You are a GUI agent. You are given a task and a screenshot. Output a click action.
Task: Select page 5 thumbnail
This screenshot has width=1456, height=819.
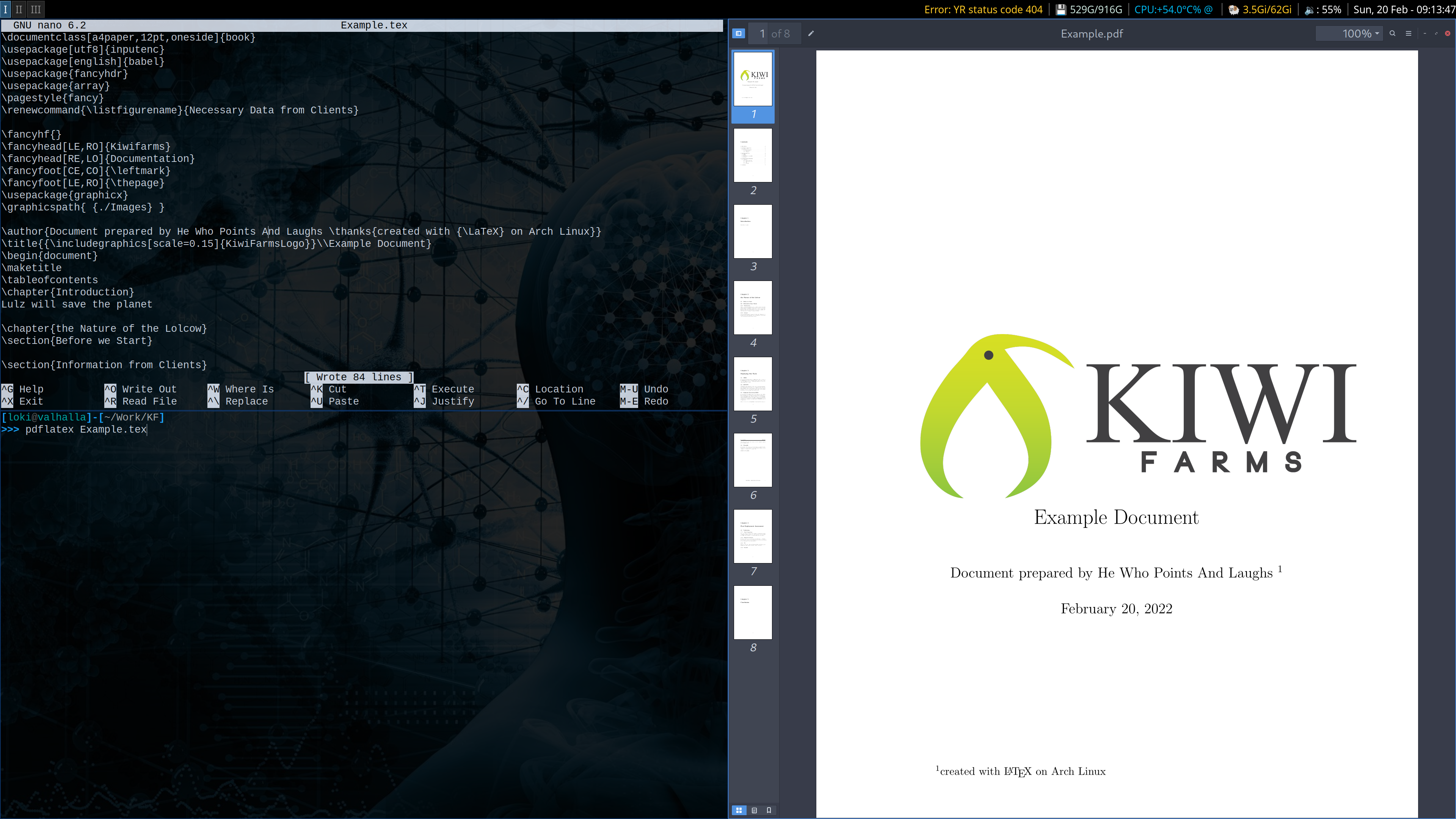[x=753, y=384]
